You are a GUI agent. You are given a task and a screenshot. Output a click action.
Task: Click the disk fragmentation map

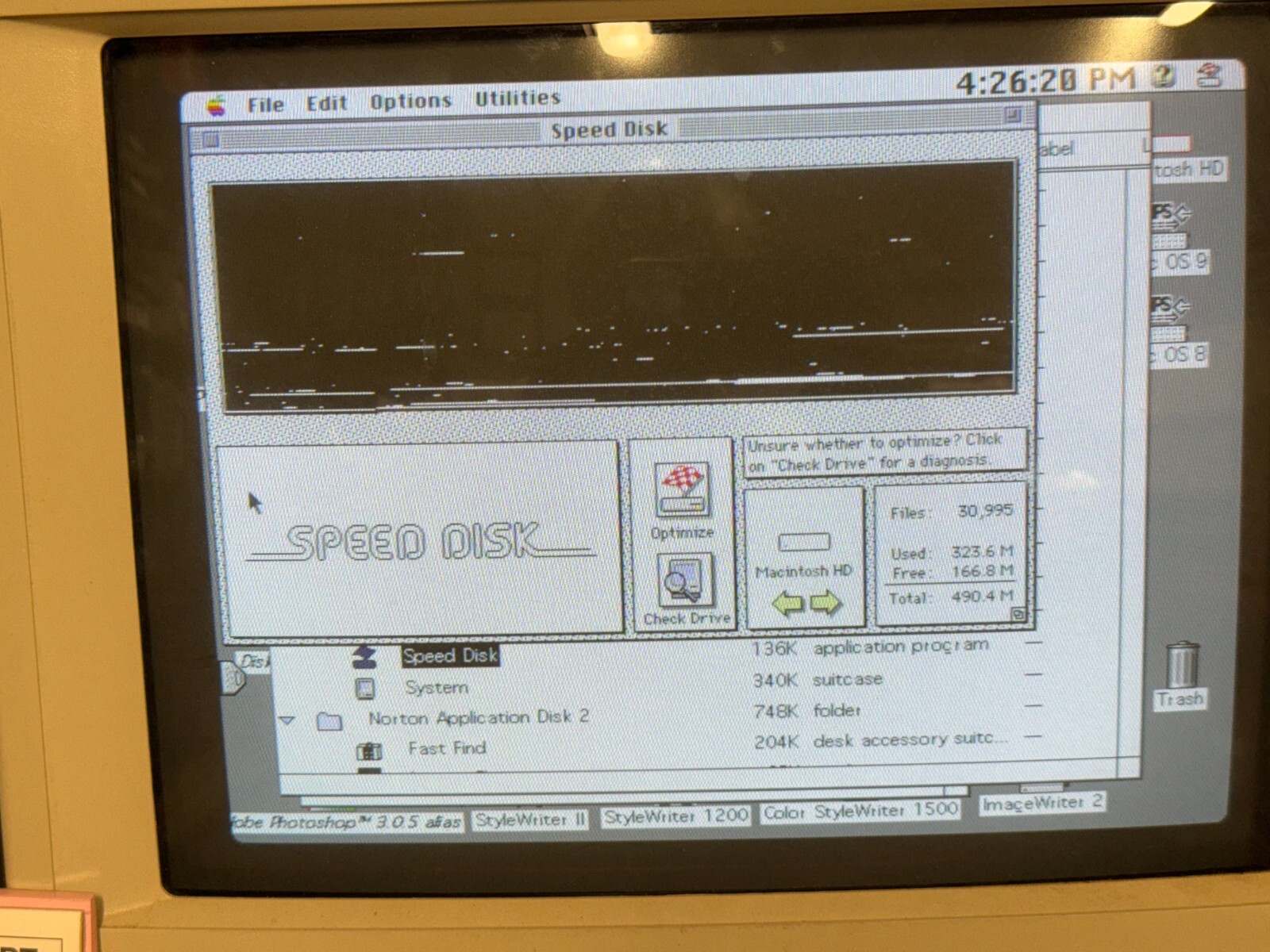pos(614,287)
